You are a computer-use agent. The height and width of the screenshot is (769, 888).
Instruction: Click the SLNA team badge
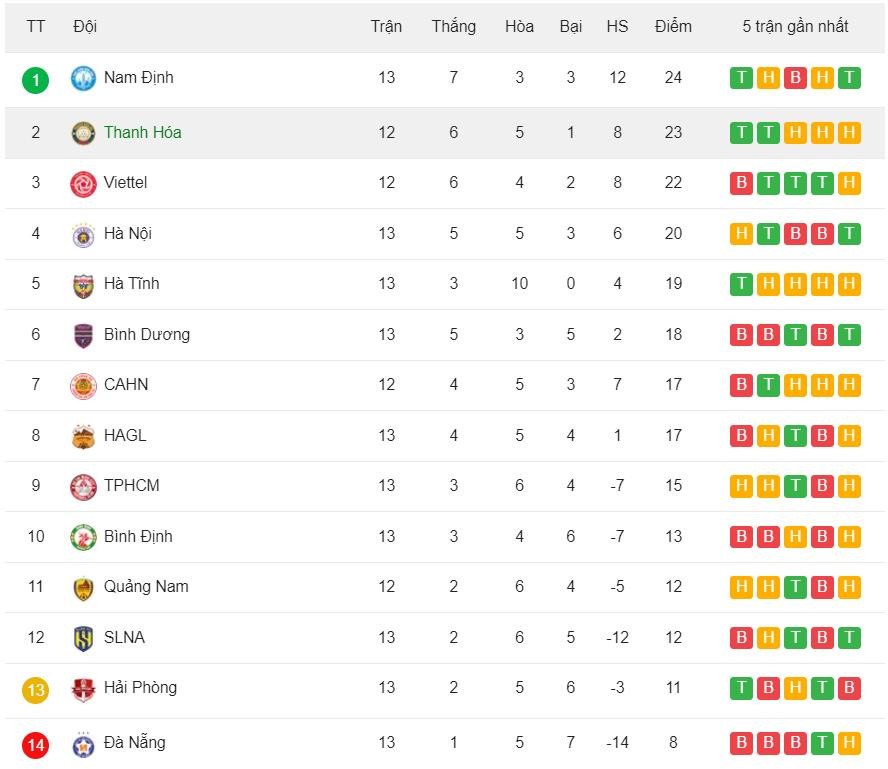[x=83, y=638]
